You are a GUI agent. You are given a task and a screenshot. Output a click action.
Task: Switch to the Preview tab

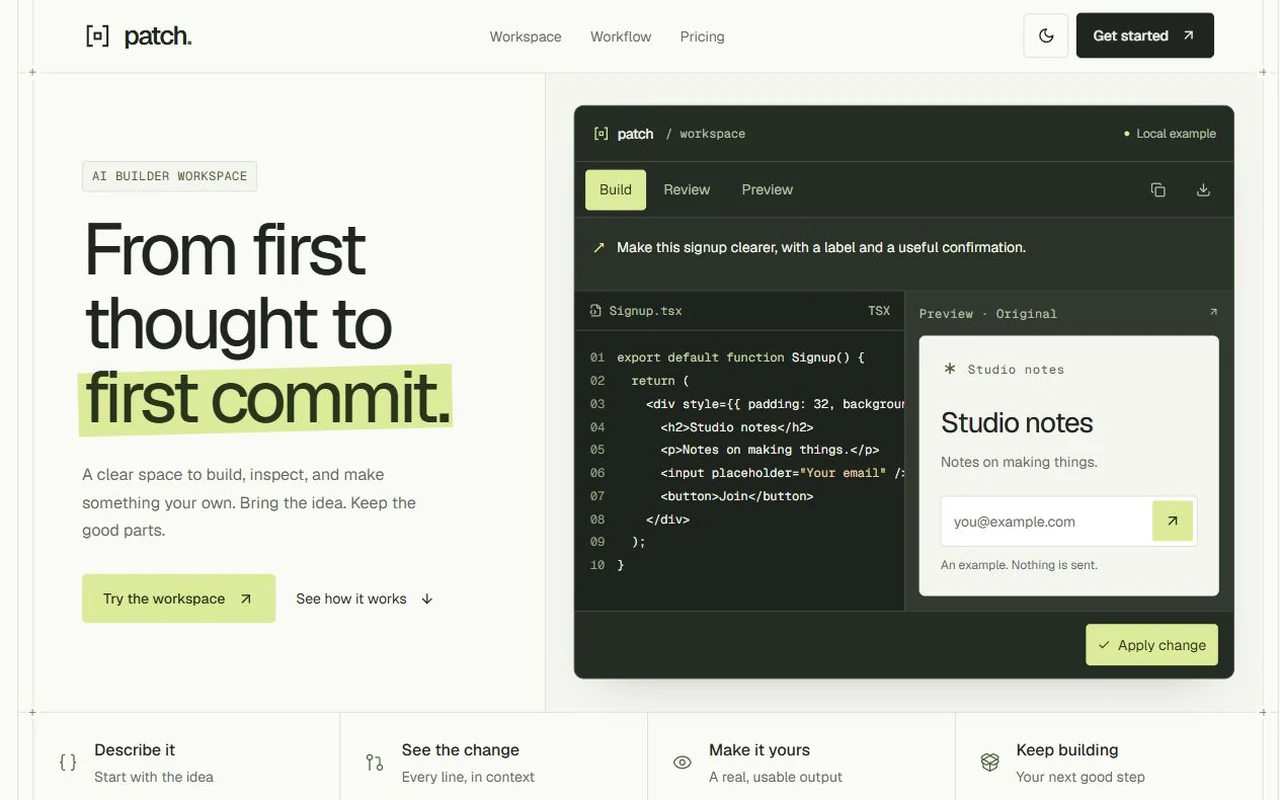pos(767,190)
